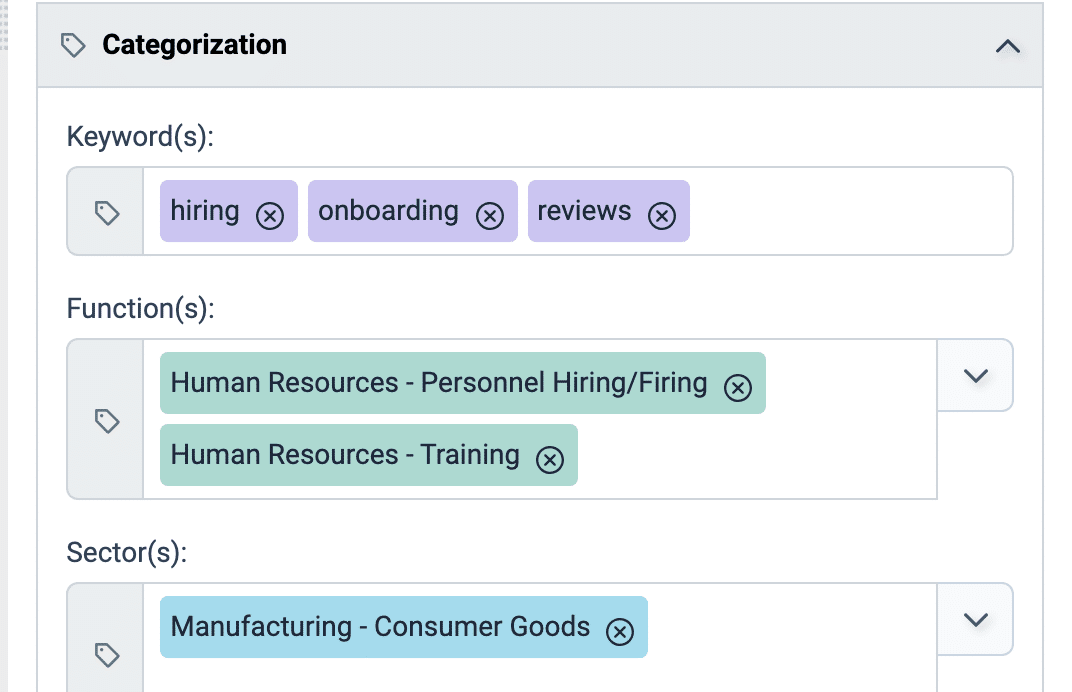Select the onboarding keyword chip text
Image resolution: width=1072 pixels, height=692 pixels.
pyautogui.click(x=388, y=211)
